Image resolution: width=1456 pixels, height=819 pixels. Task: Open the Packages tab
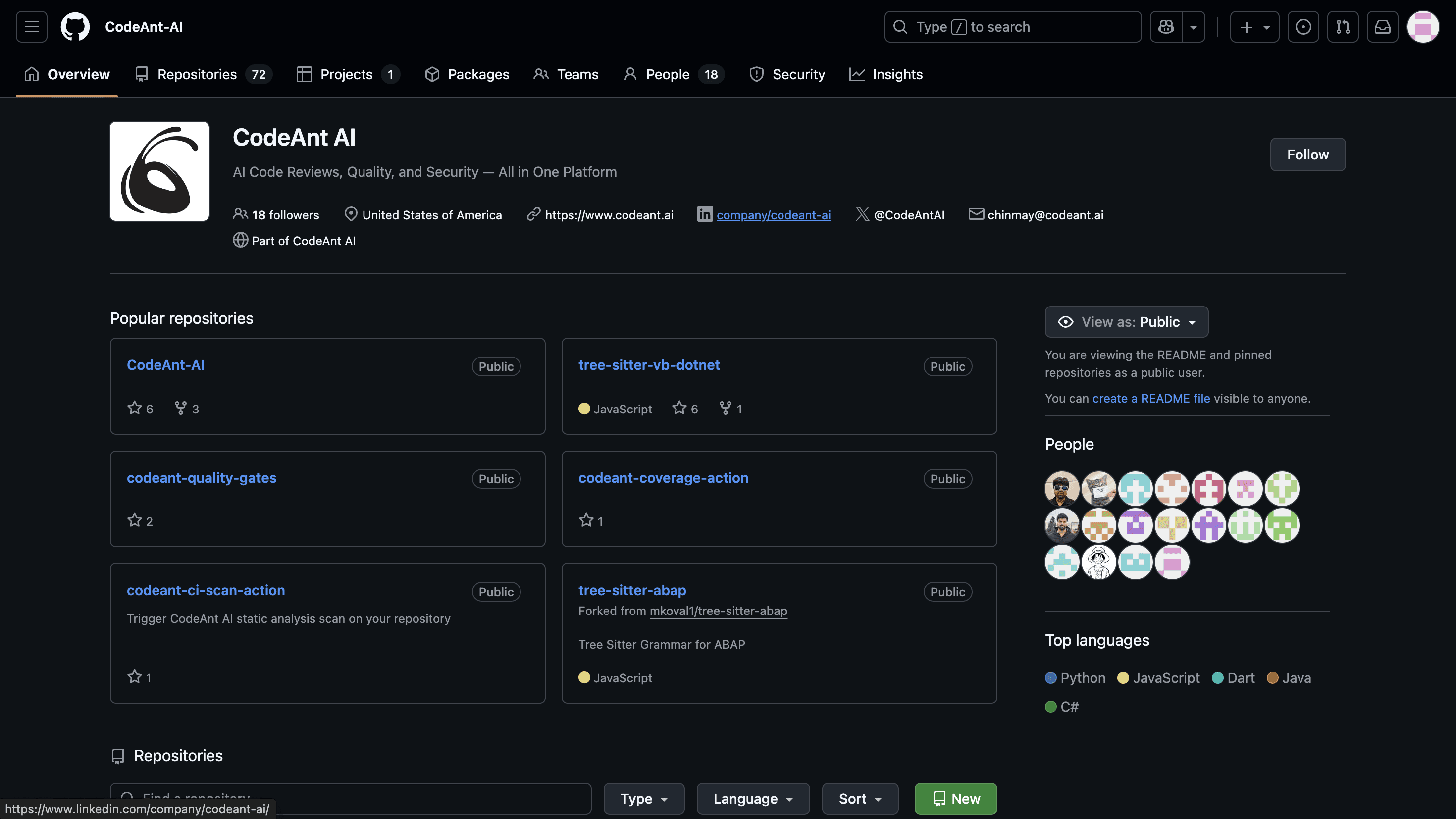pyautogui.click(x=467, y=74)
